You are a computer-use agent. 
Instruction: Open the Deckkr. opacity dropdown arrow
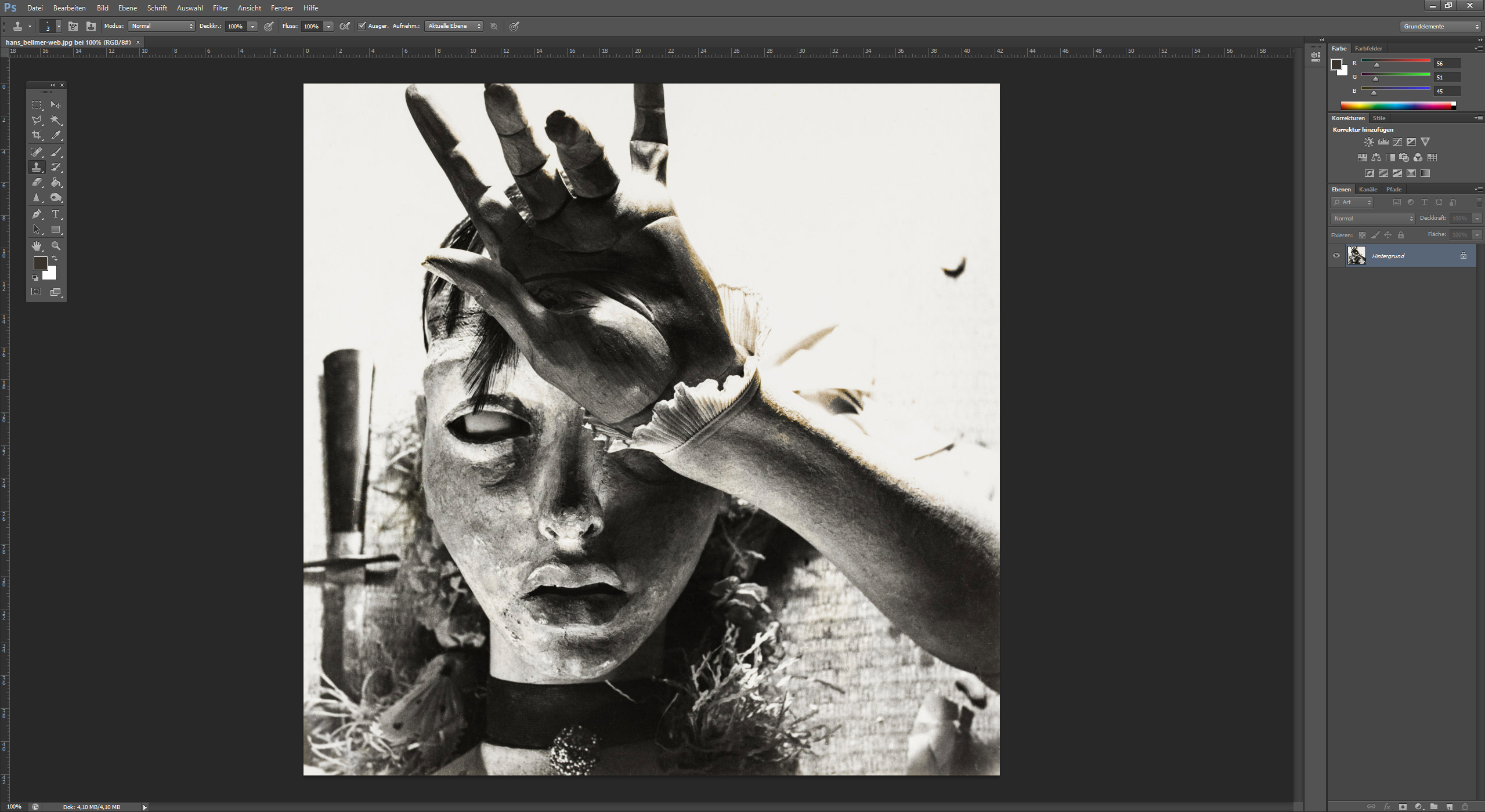(x=252, y=26)
